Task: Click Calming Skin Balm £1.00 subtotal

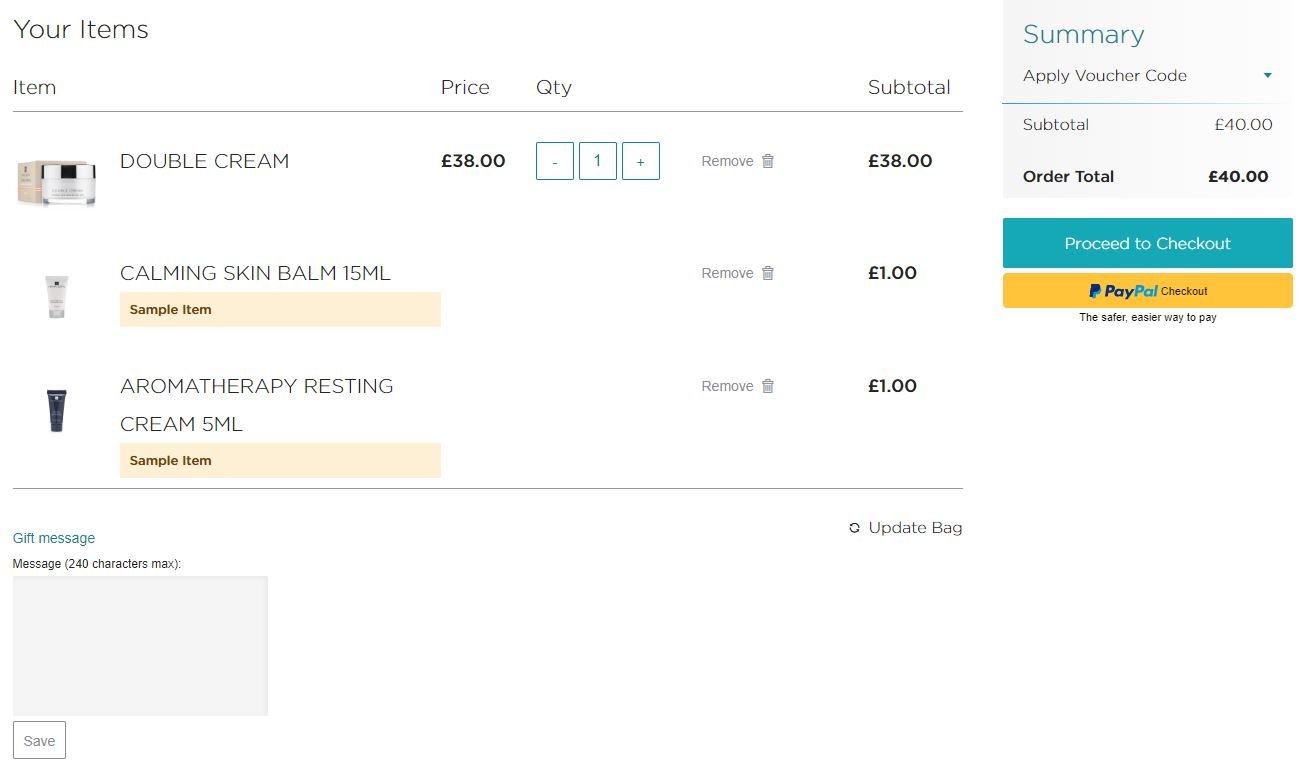Action: [892, 273]
